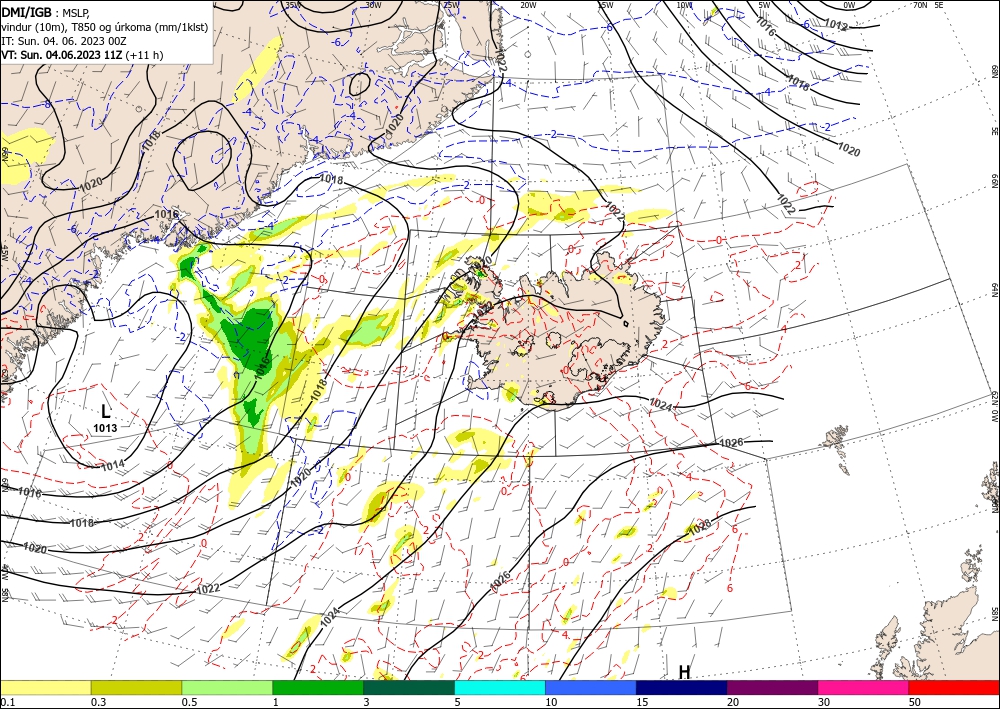Click the cyan 5–10 legend color band
1000x709 pixels.
(500, 687)
